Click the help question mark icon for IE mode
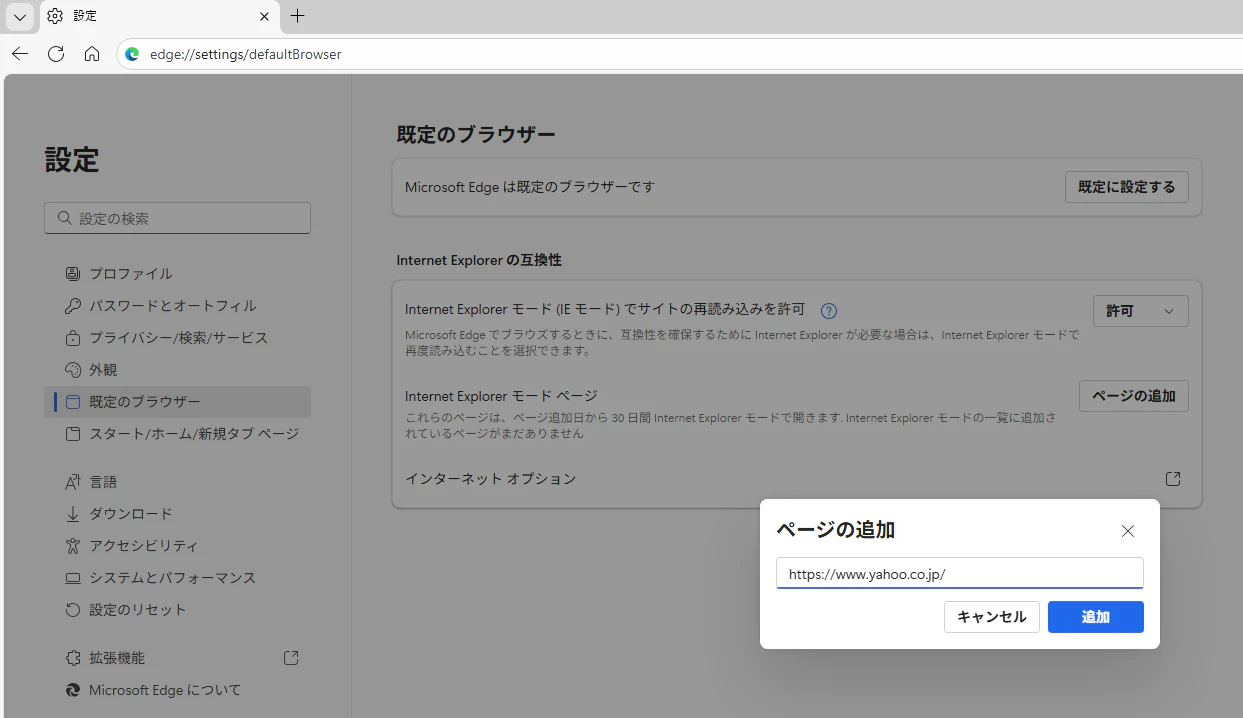 pos(829,311)
